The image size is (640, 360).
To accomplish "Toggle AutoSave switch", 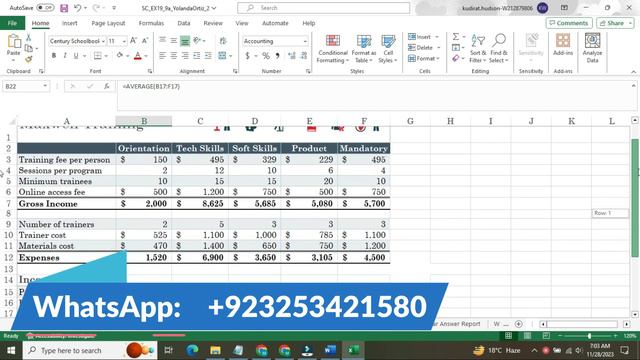I will [x=45, y=8].
